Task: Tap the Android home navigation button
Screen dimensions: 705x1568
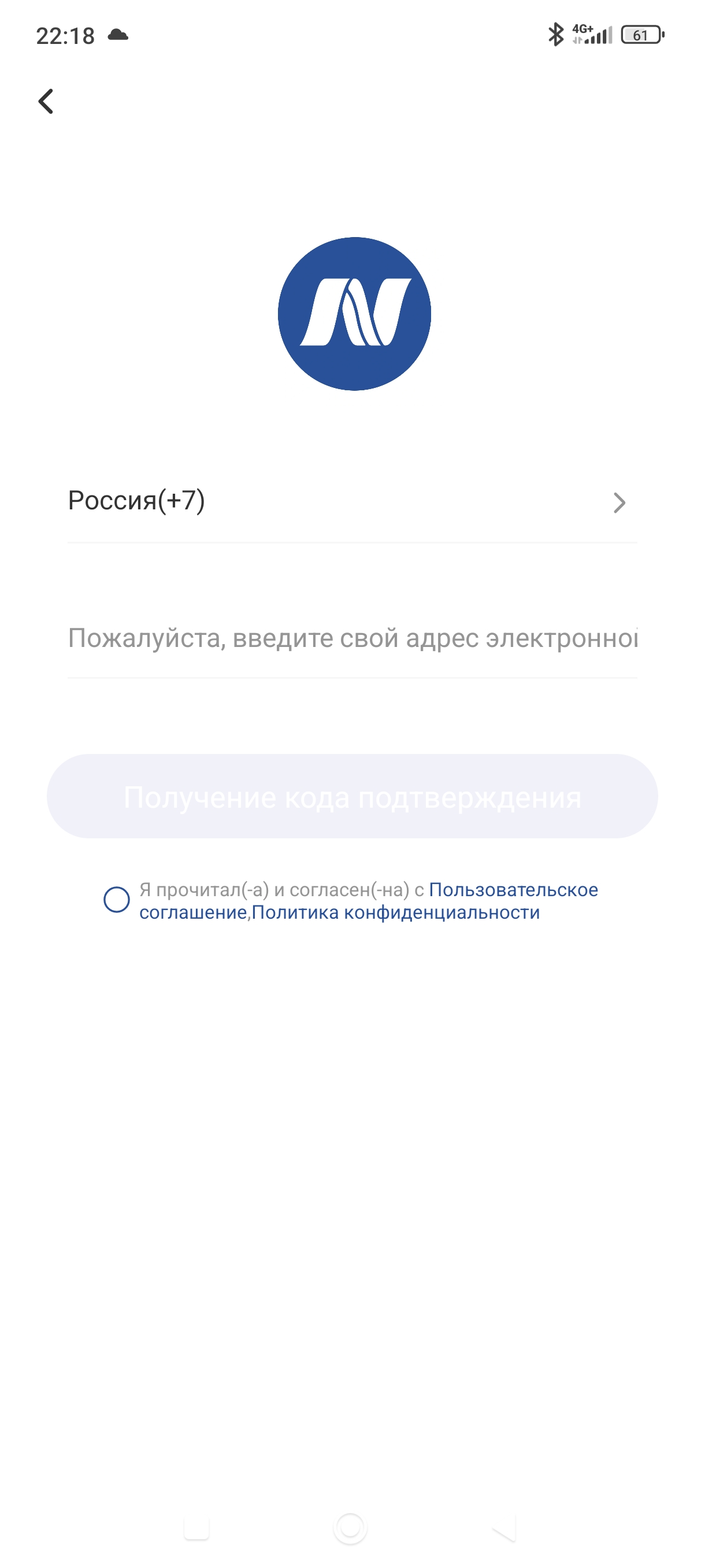Action: (350, 1527)
